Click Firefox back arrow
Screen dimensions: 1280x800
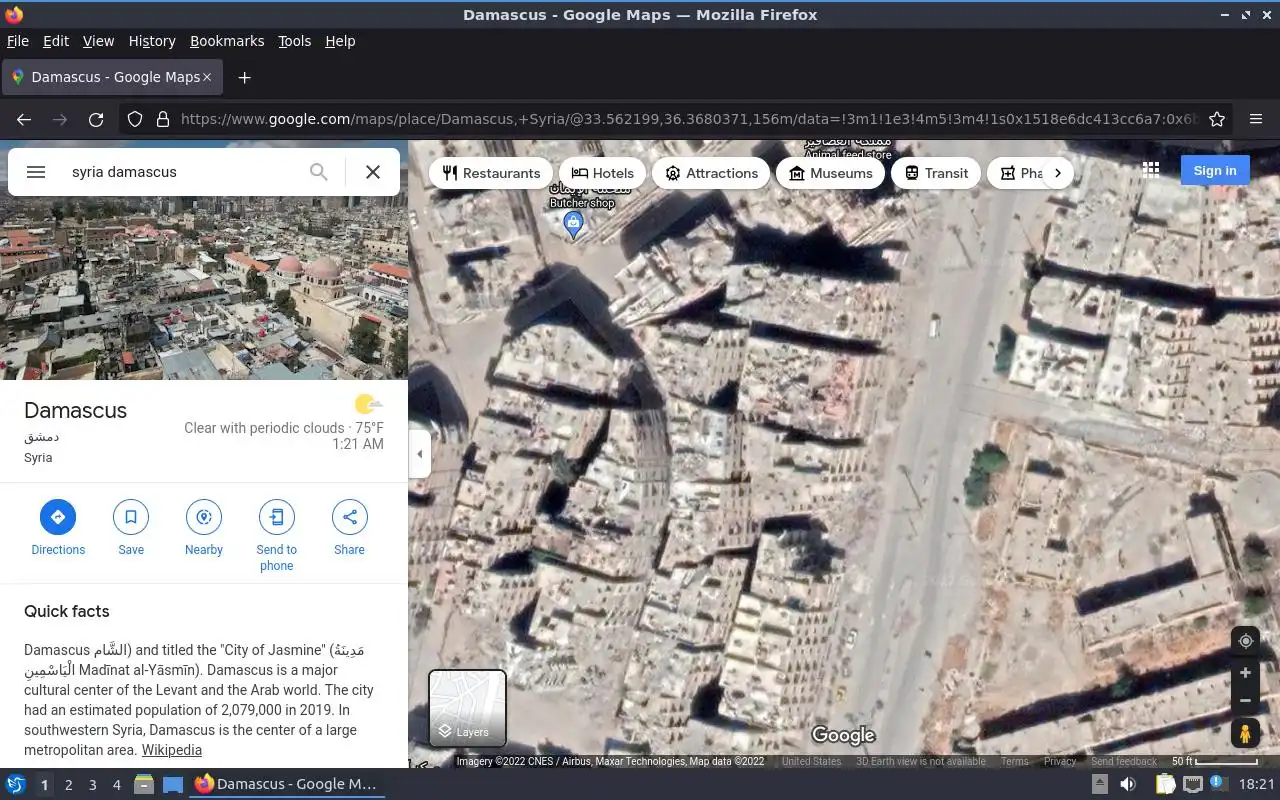point(24,119)
